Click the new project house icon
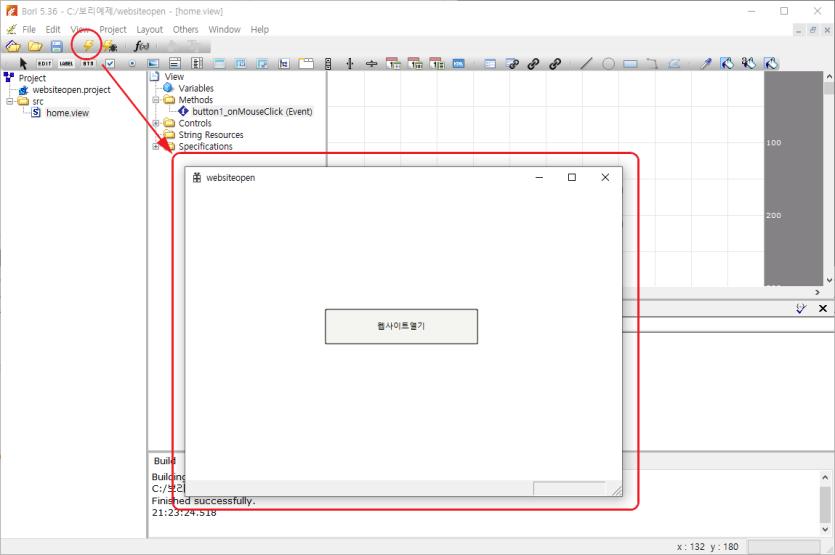The height and width of the screenshot is (555, 835). (x=13, y=46)
